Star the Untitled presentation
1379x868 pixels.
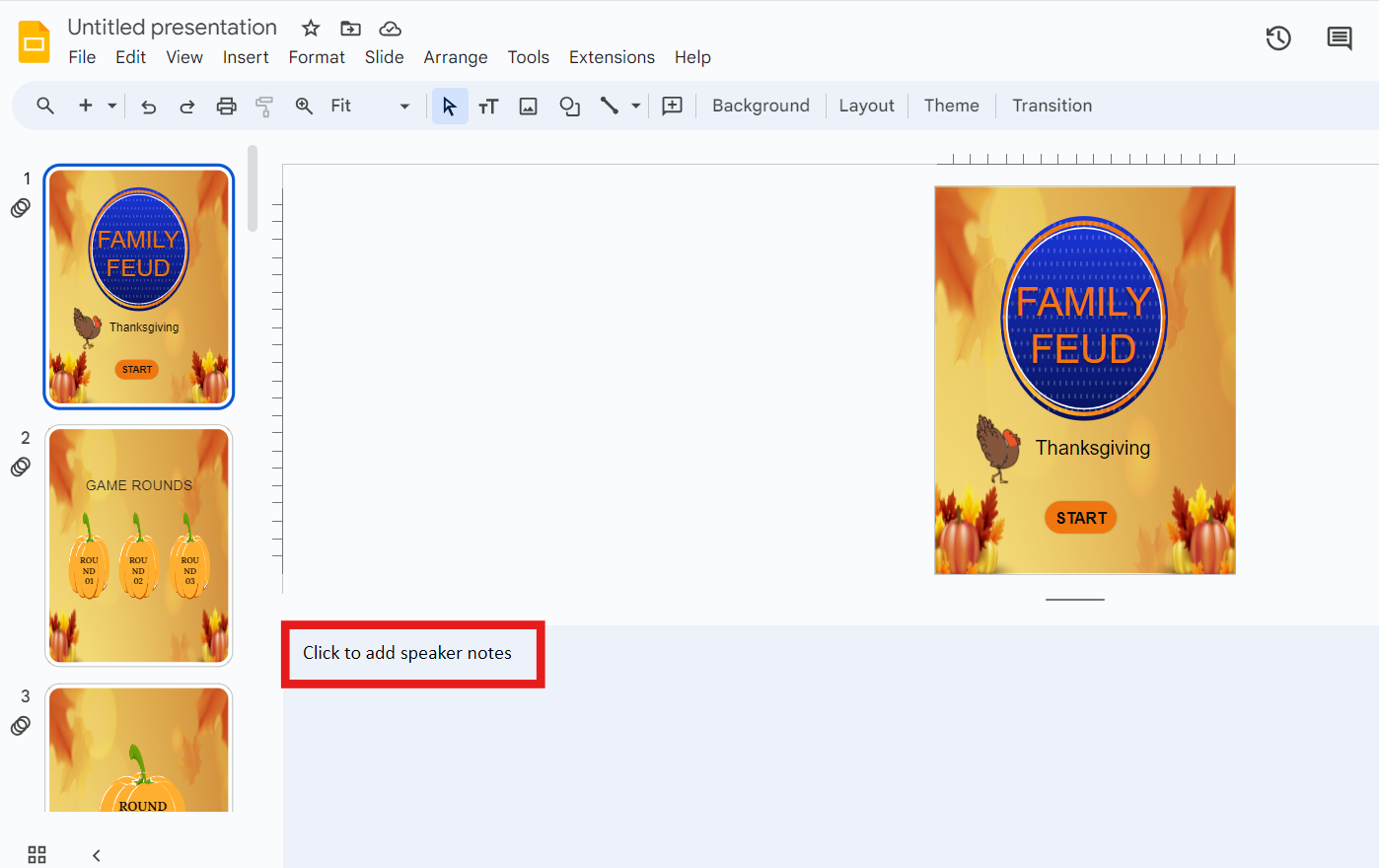311,28
